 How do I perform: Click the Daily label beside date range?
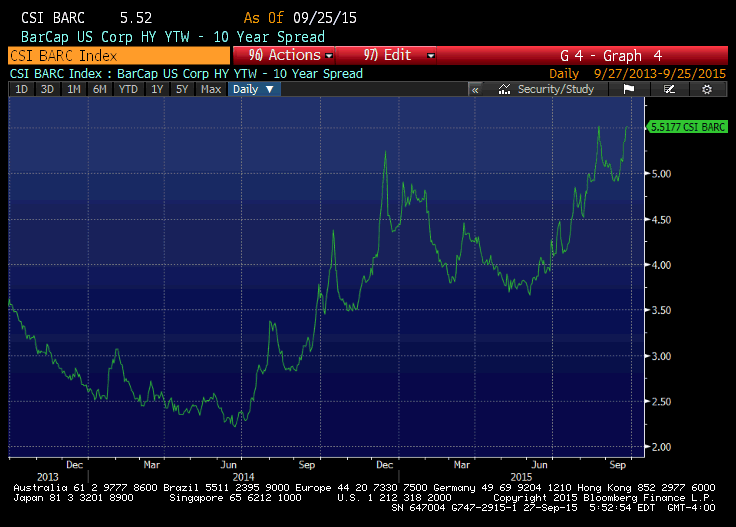(564, 74)
